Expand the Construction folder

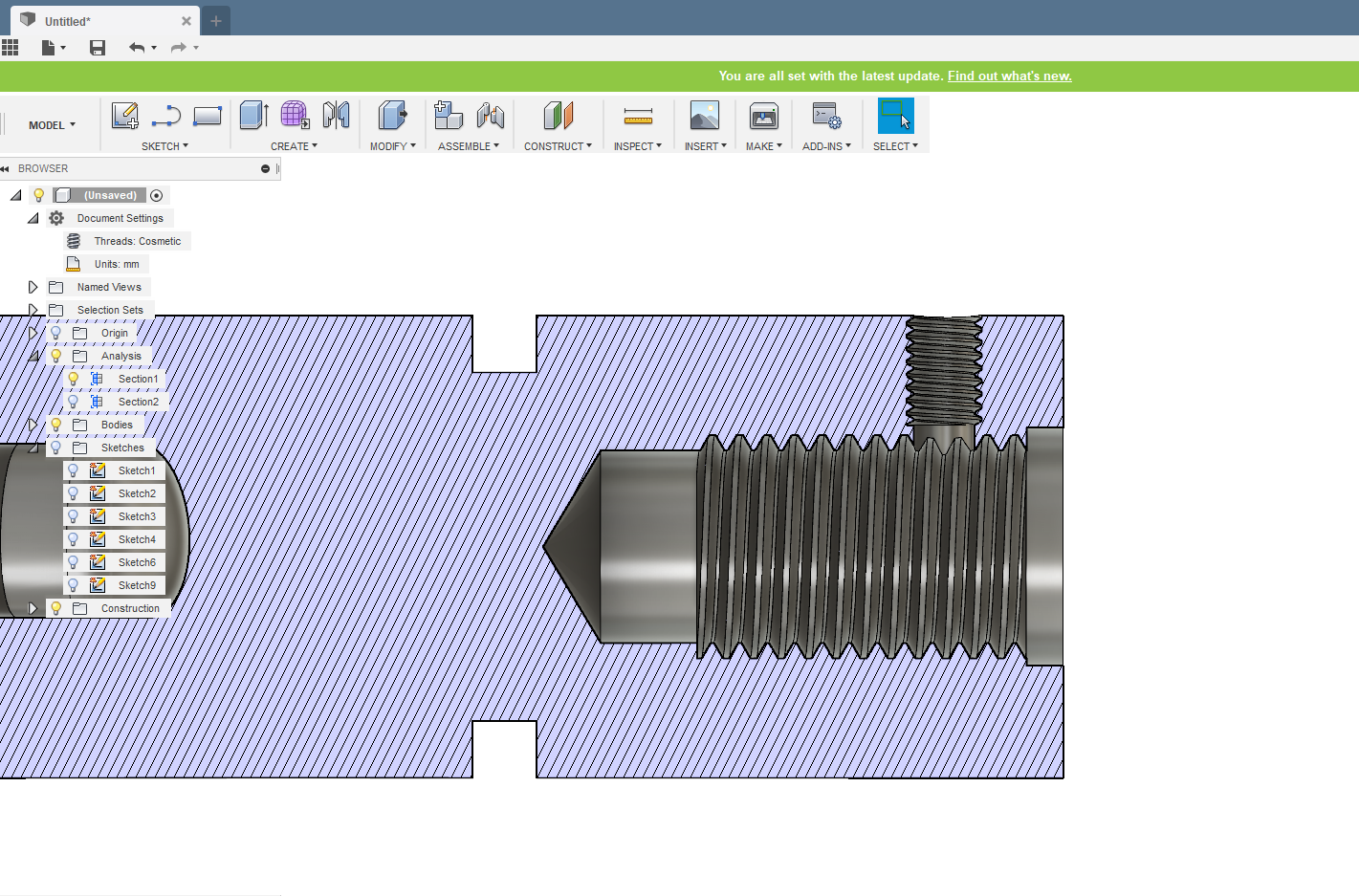coord(33,607)
